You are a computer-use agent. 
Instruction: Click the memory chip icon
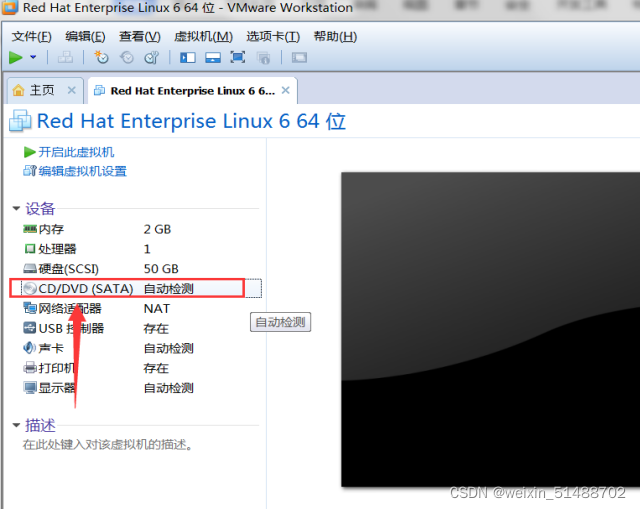pos(30,229)
